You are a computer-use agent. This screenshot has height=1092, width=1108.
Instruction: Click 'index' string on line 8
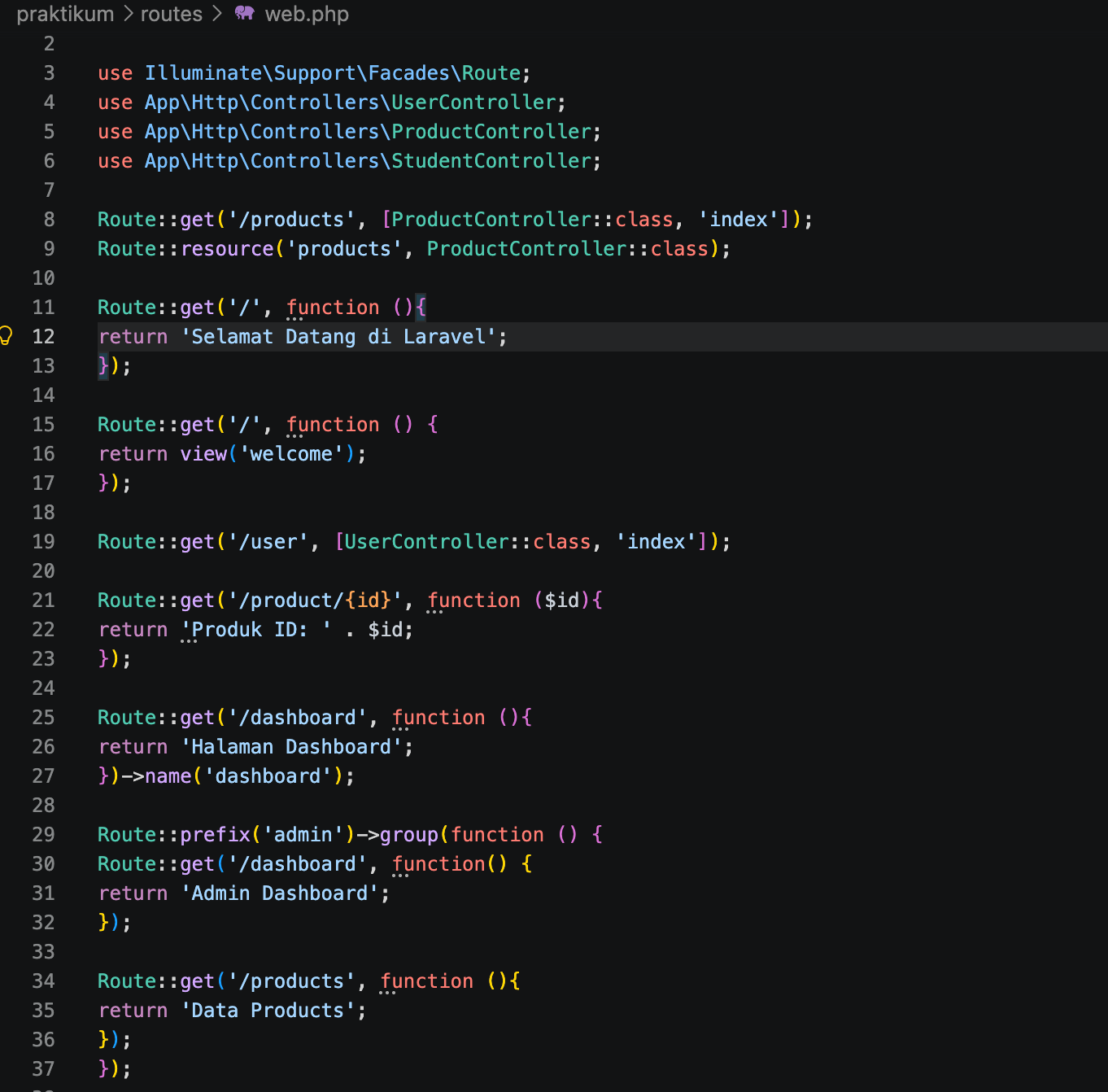pos(739,219)
